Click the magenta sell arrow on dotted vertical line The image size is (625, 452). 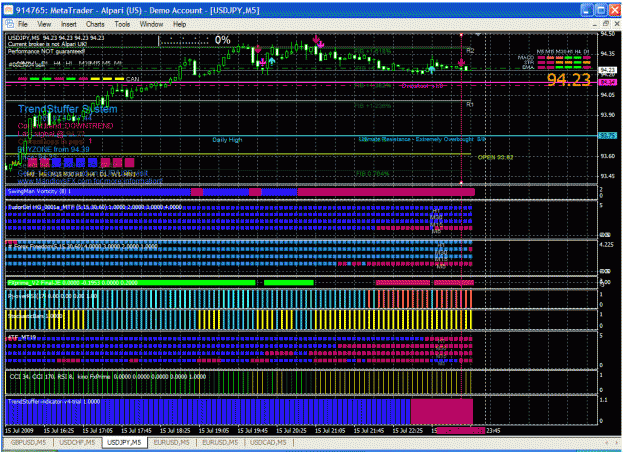click(461, 63)
